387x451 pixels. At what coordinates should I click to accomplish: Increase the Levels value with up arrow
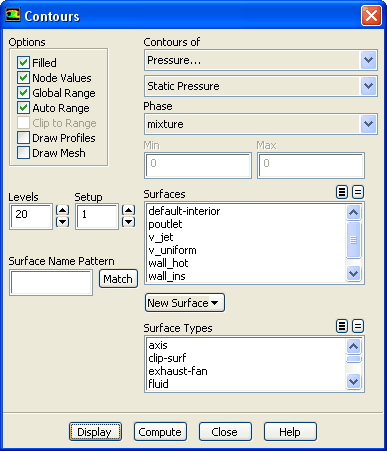(x=62, y=210)
